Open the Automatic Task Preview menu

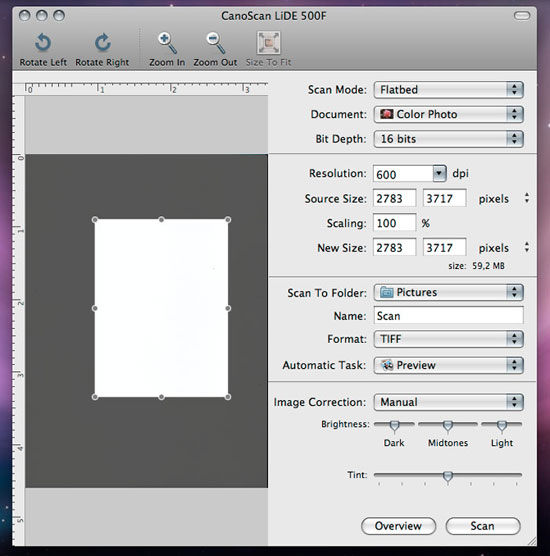[449, 365]
